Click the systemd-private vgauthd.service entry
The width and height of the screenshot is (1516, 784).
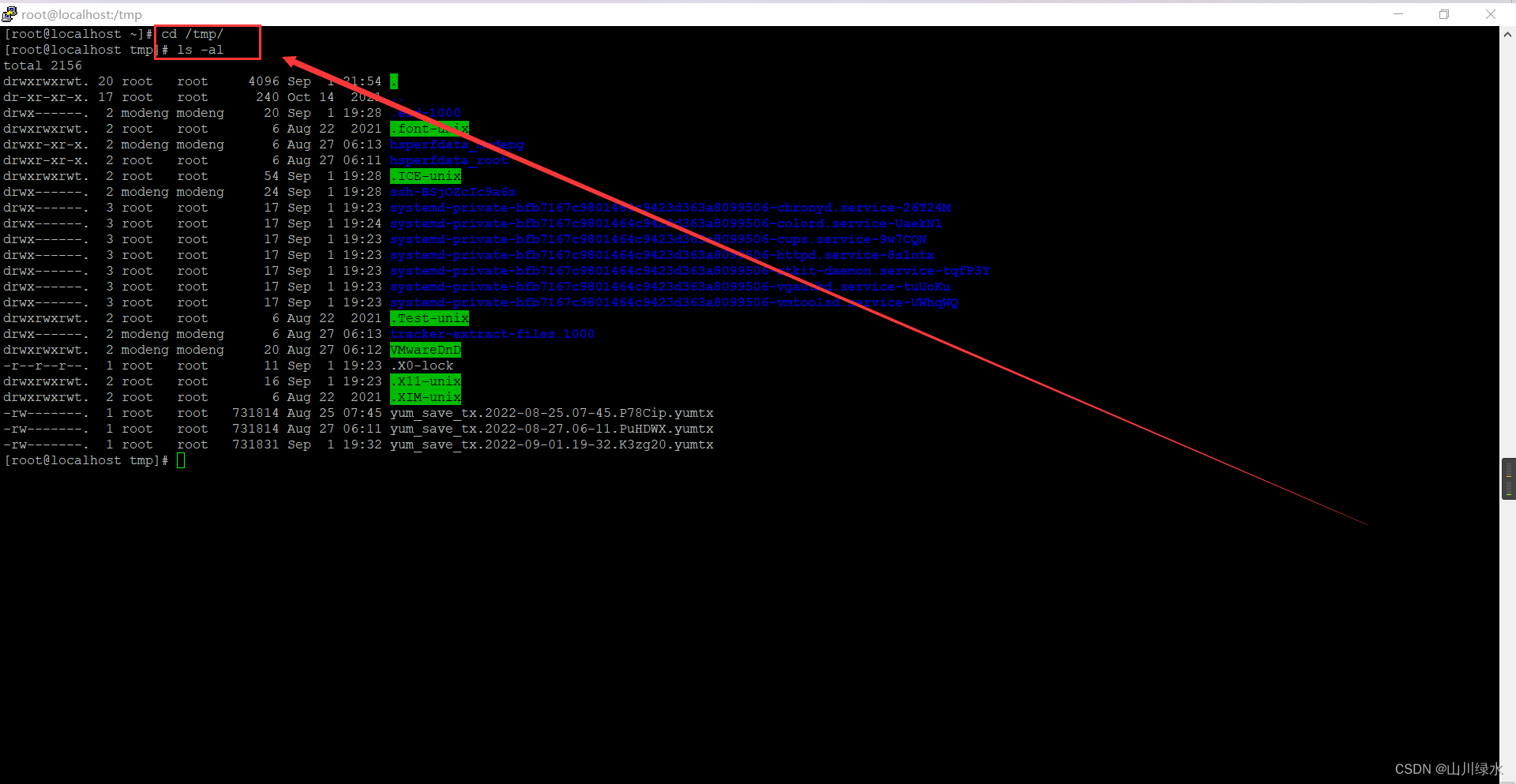pos(670,287)
